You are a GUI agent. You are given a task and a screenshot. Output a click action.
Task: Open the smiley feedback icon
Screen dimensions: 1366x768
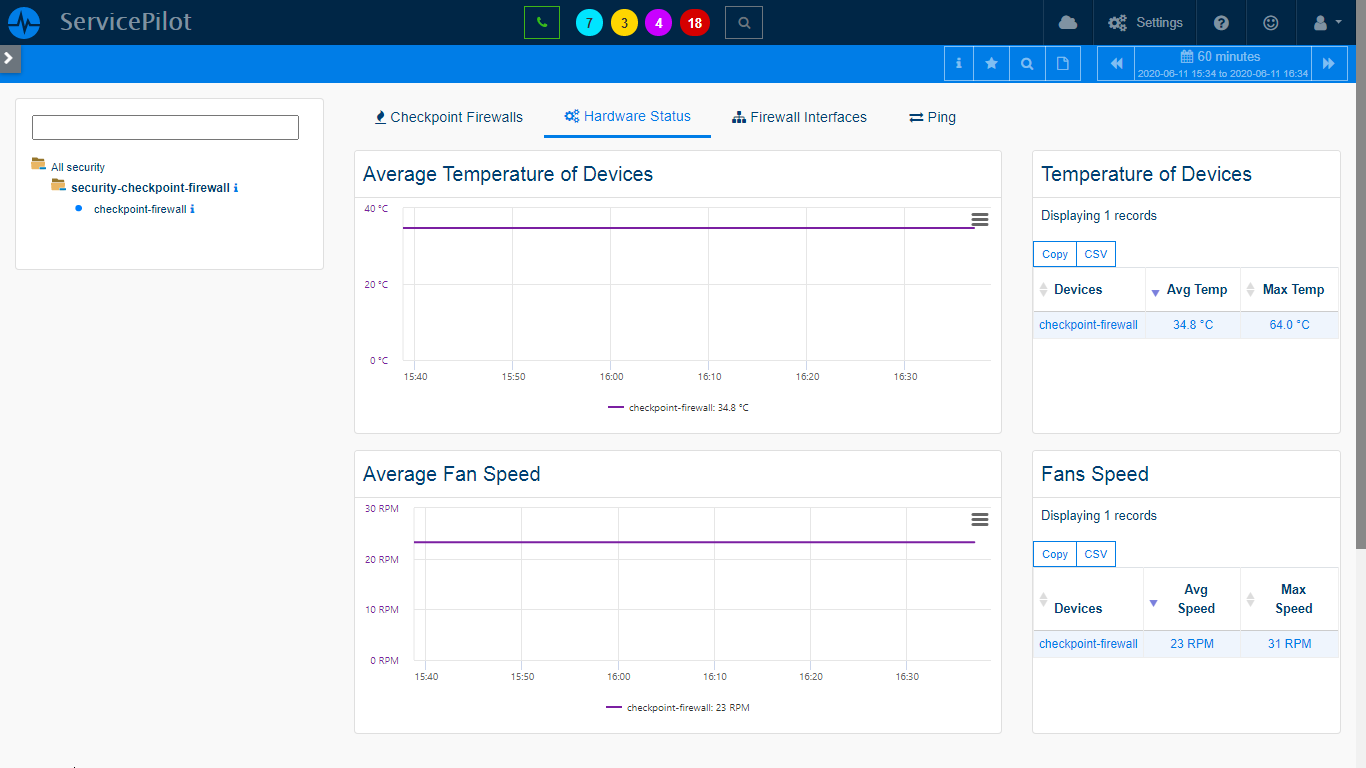click(x=1271, y=22)
